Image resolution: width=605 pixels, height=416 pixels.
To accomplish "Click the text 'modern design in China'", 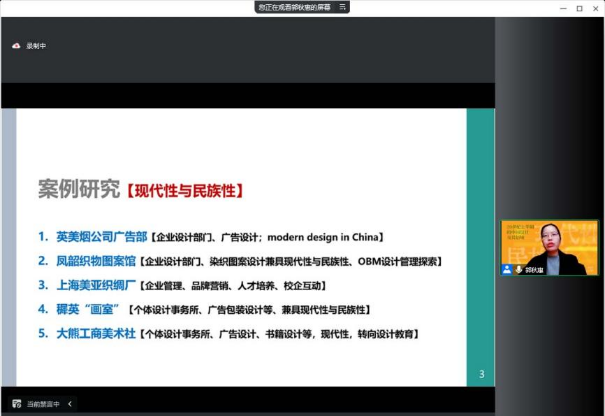I will (x=323, y=237).
